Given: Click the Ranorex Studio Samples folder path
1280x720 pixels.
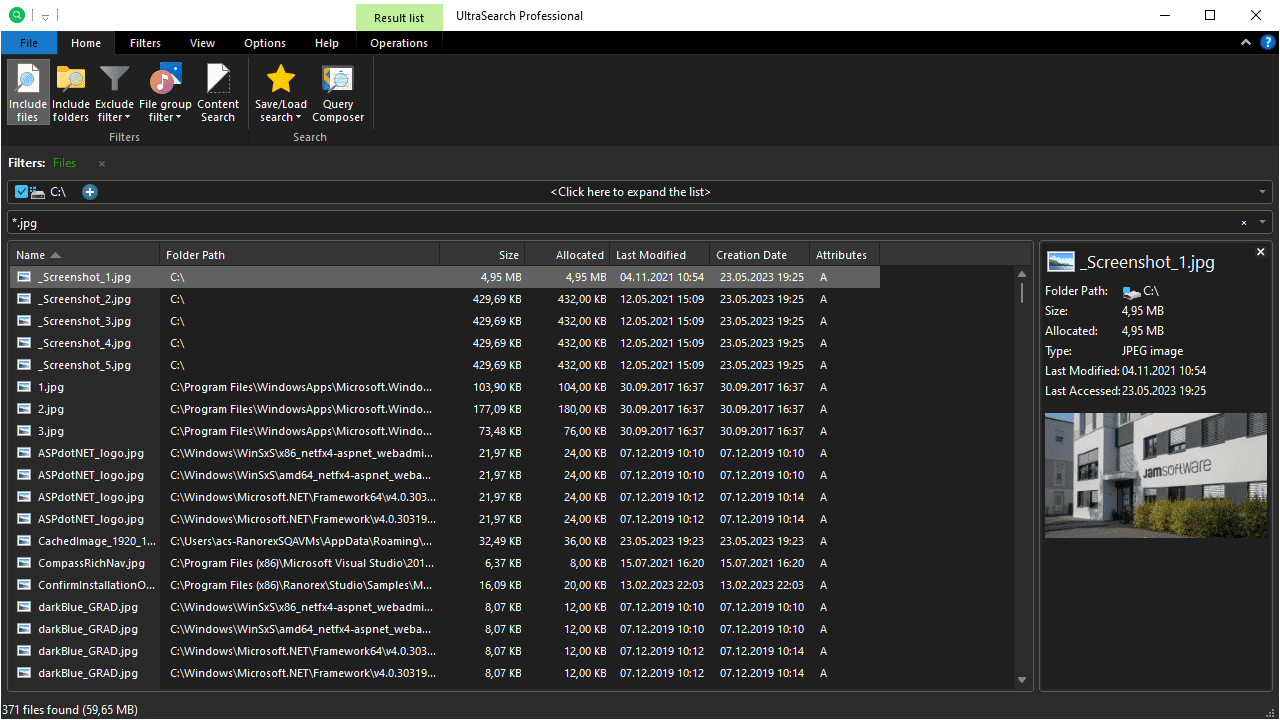Looking at the screenshot, I should point(301,585).
